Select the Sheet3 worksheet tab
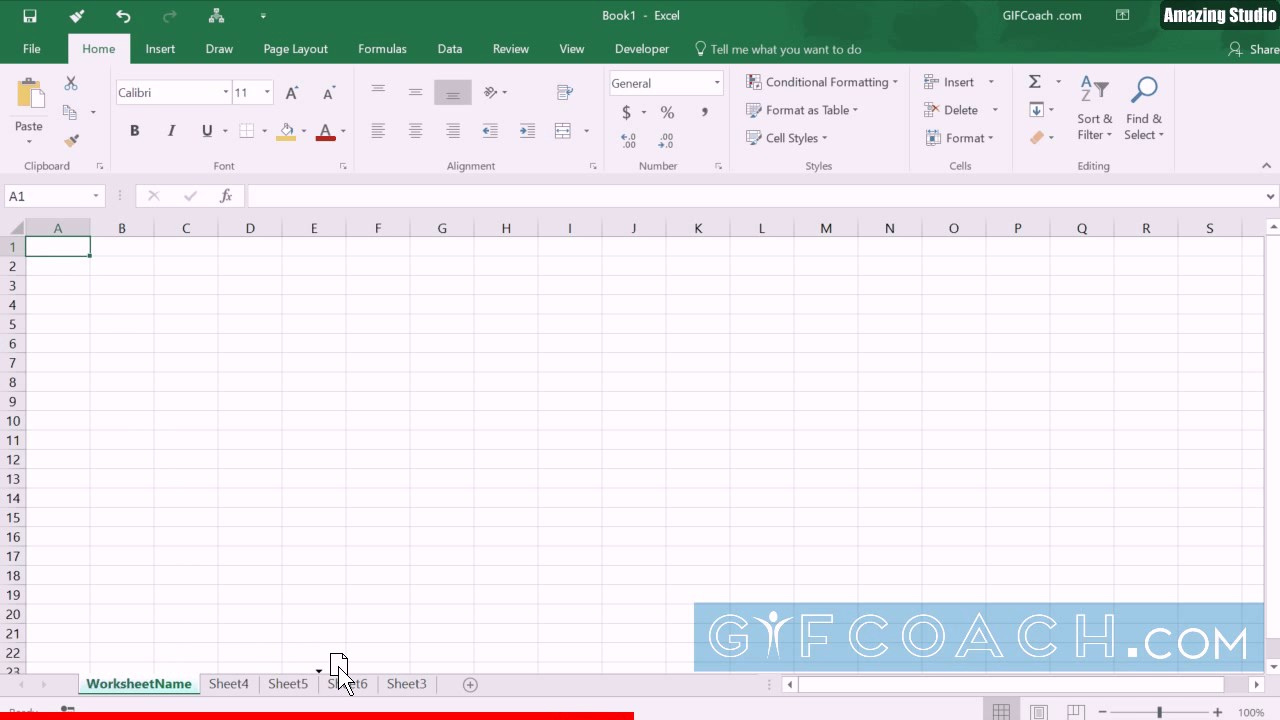This screenshot has height=720, width=1280. [x=406, y=684]
